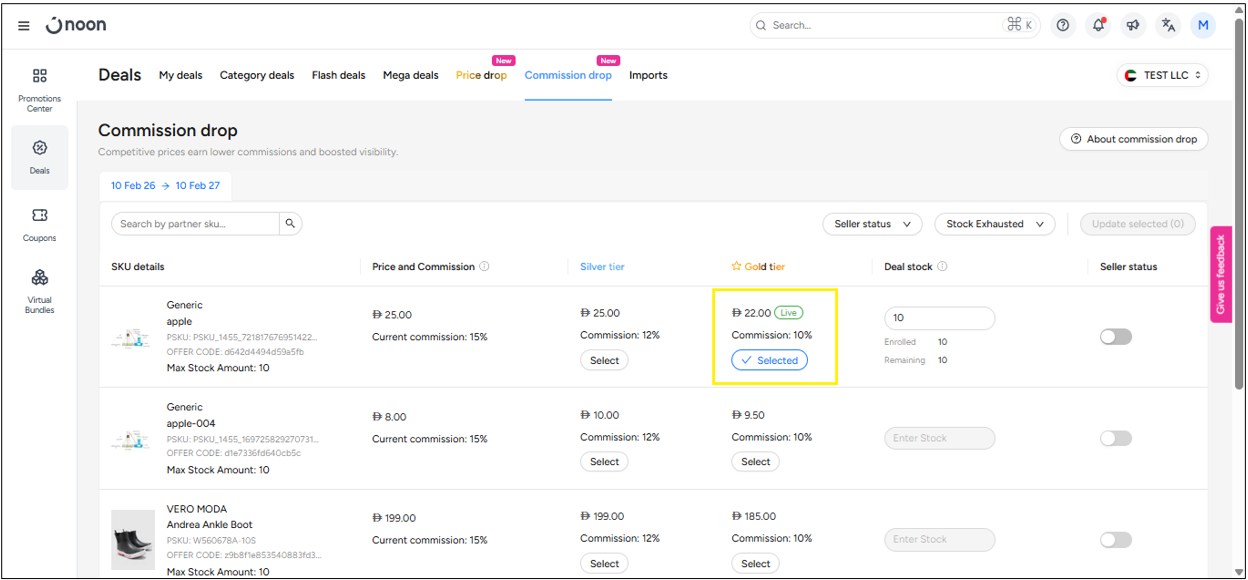Click the announcements megaphone icon
The width and height of the screenshot is (1248, 580).
point(1133,25)
